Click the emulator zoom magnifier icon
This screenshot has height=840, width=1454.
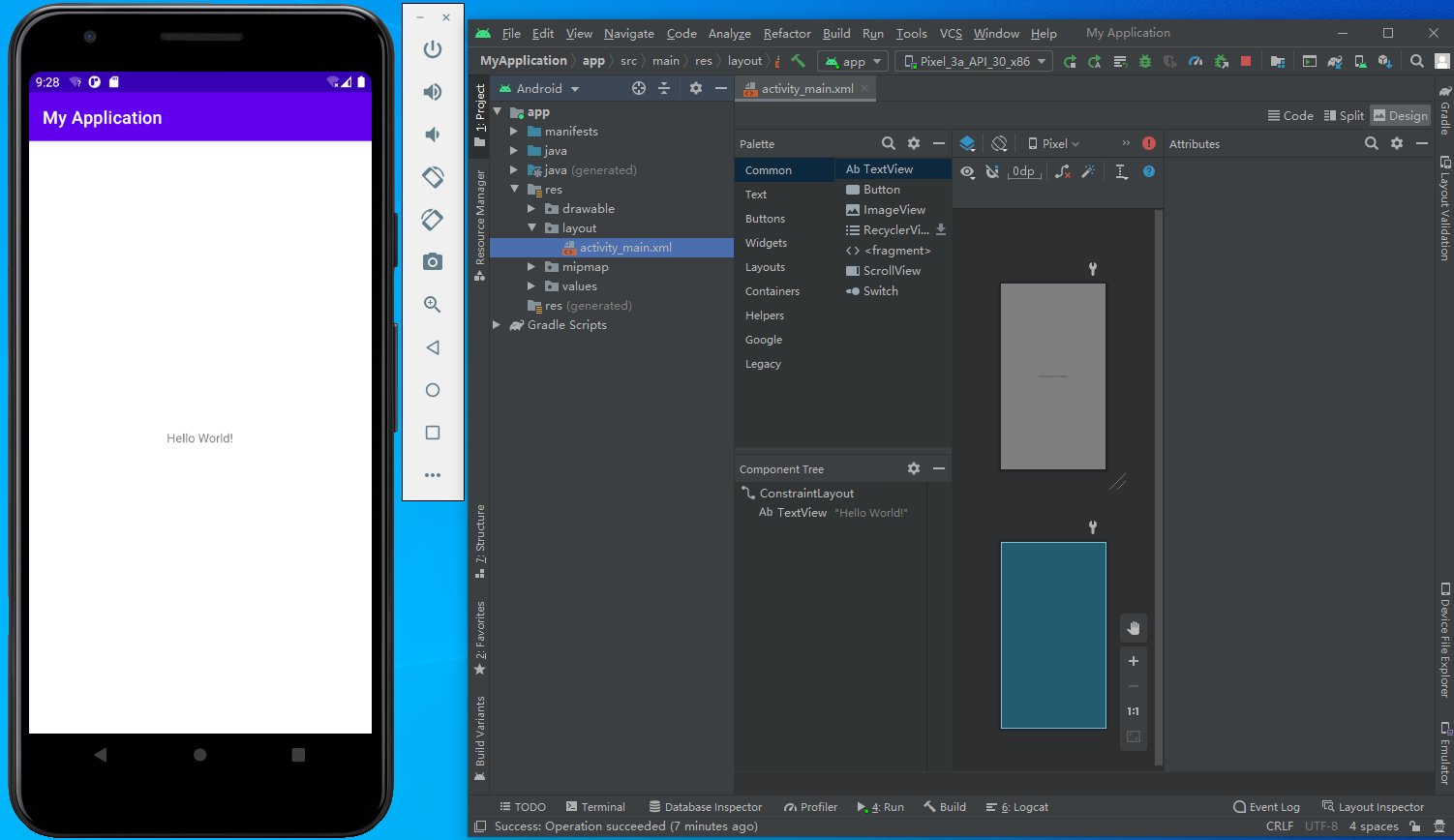[433, 305]
